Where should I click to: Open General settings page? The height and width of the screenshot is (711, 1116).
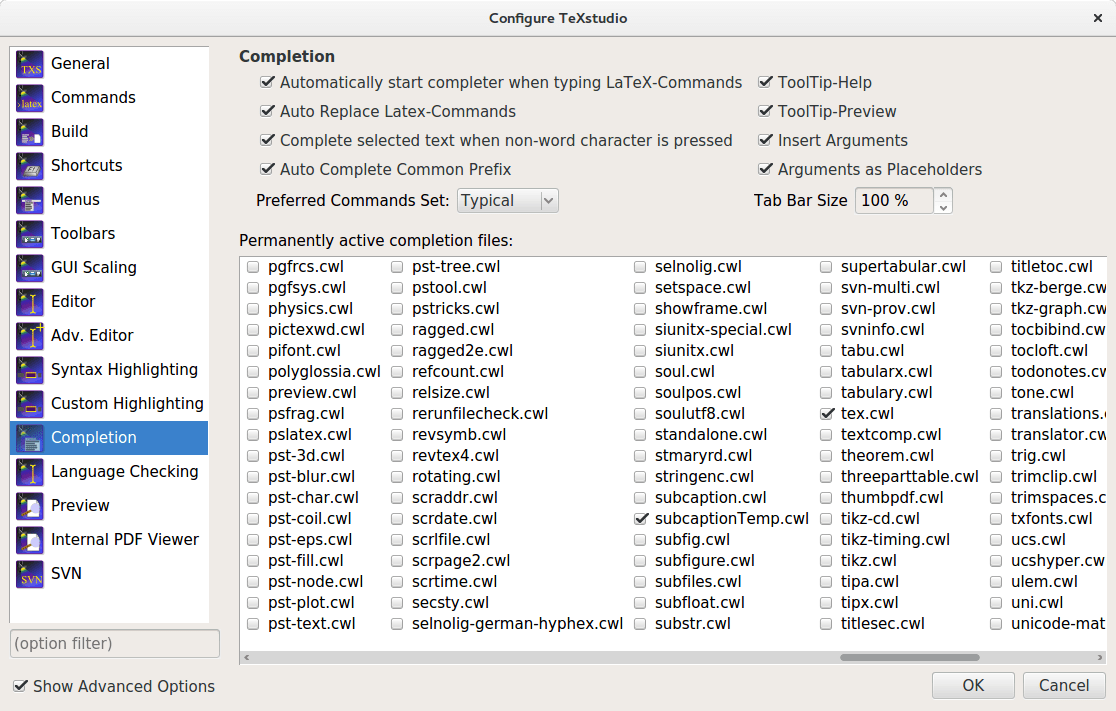(80, 63)
